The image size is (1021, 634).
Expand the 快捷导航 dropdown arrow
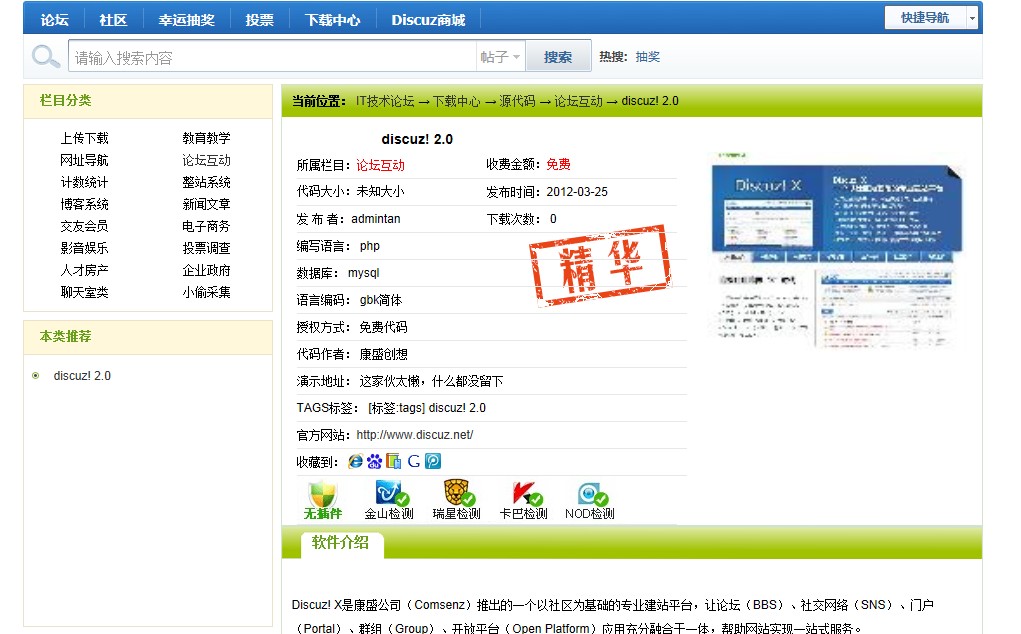pyautogui.click(x=972, y=18)
